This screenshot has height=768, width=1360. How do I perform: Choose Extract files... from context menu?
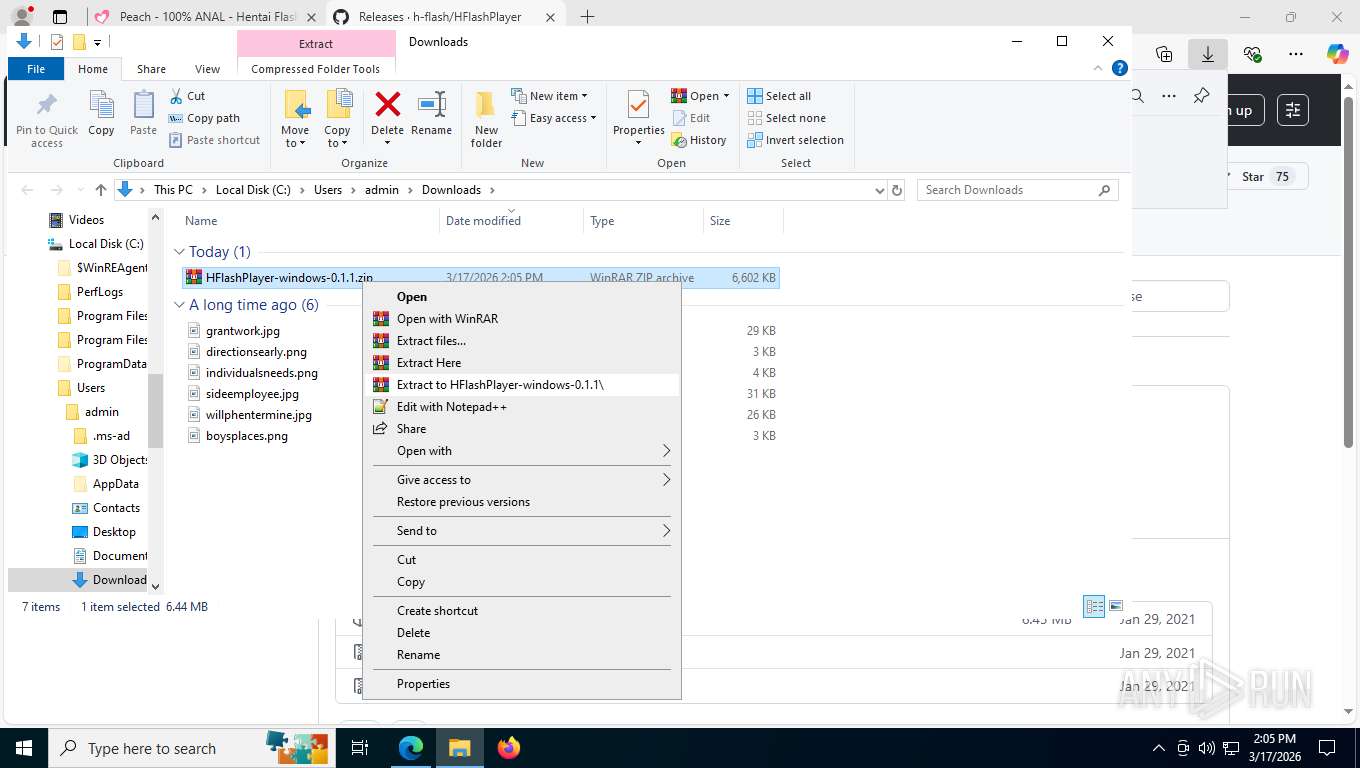coord(521,341)
